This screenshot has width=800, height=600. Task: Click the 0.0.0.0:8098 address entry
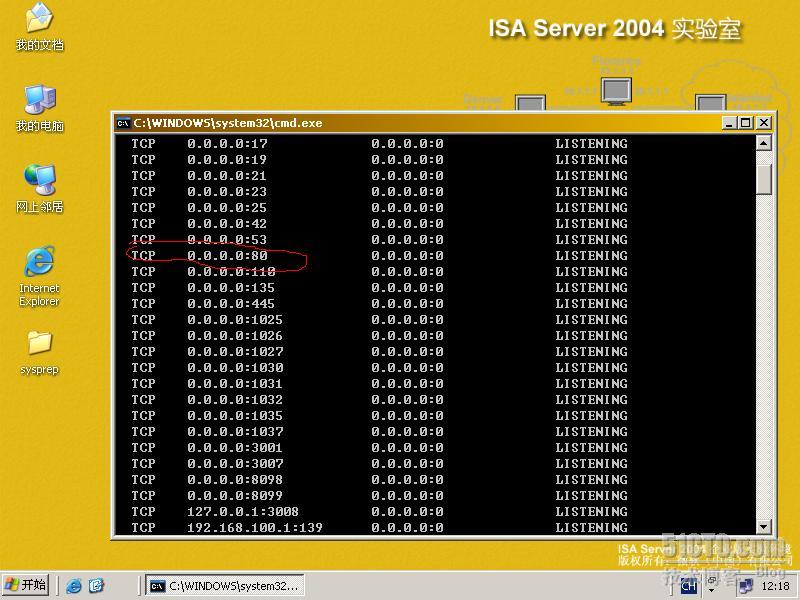[x=235, y=479]
